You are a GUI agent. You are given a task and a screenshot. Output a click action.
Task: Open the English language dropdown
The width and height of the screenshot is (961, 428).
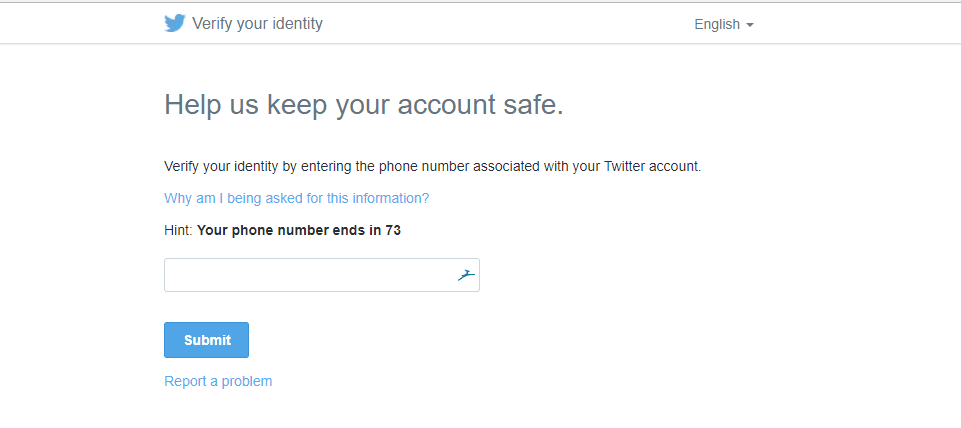coord(723,24)
